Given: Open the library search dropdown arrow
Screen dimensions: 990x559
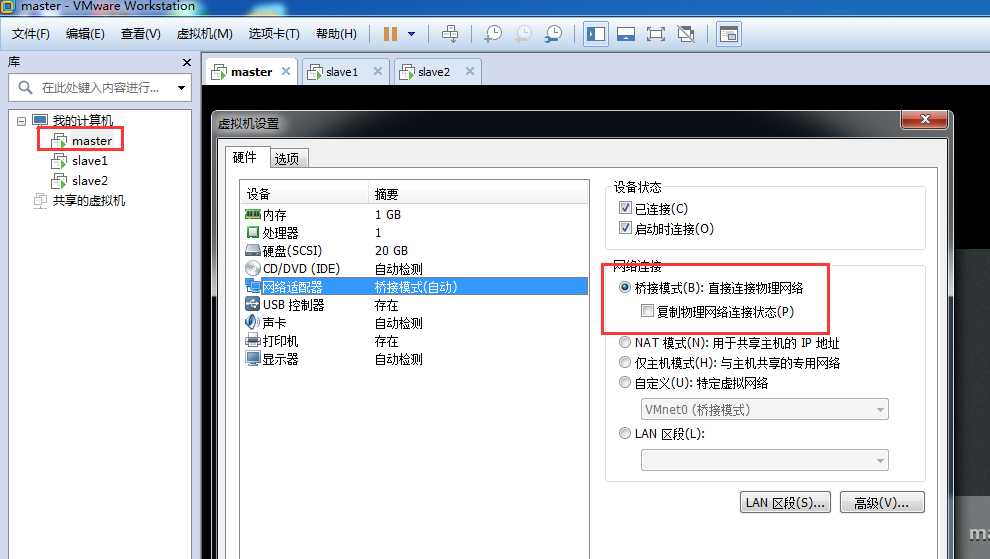Looking at the screenshot, I should point(181,87).
